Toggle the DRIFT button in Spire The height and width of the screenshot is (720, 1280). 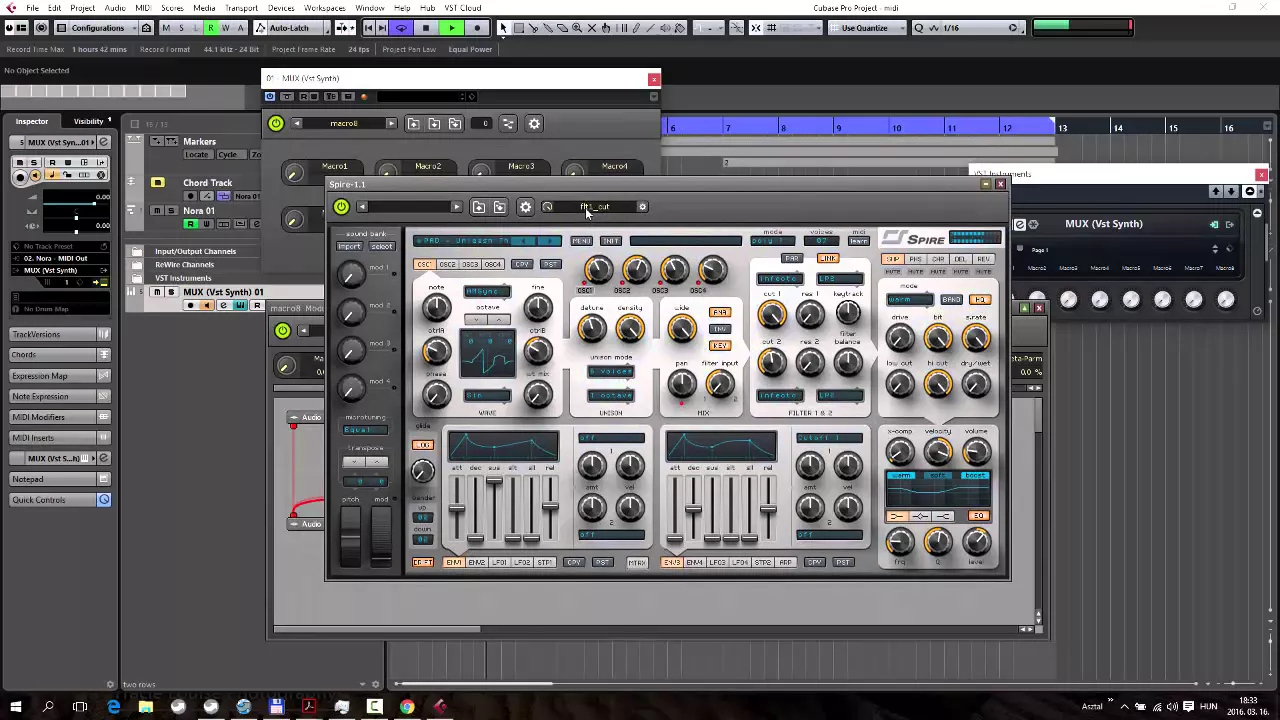(423, 563)
